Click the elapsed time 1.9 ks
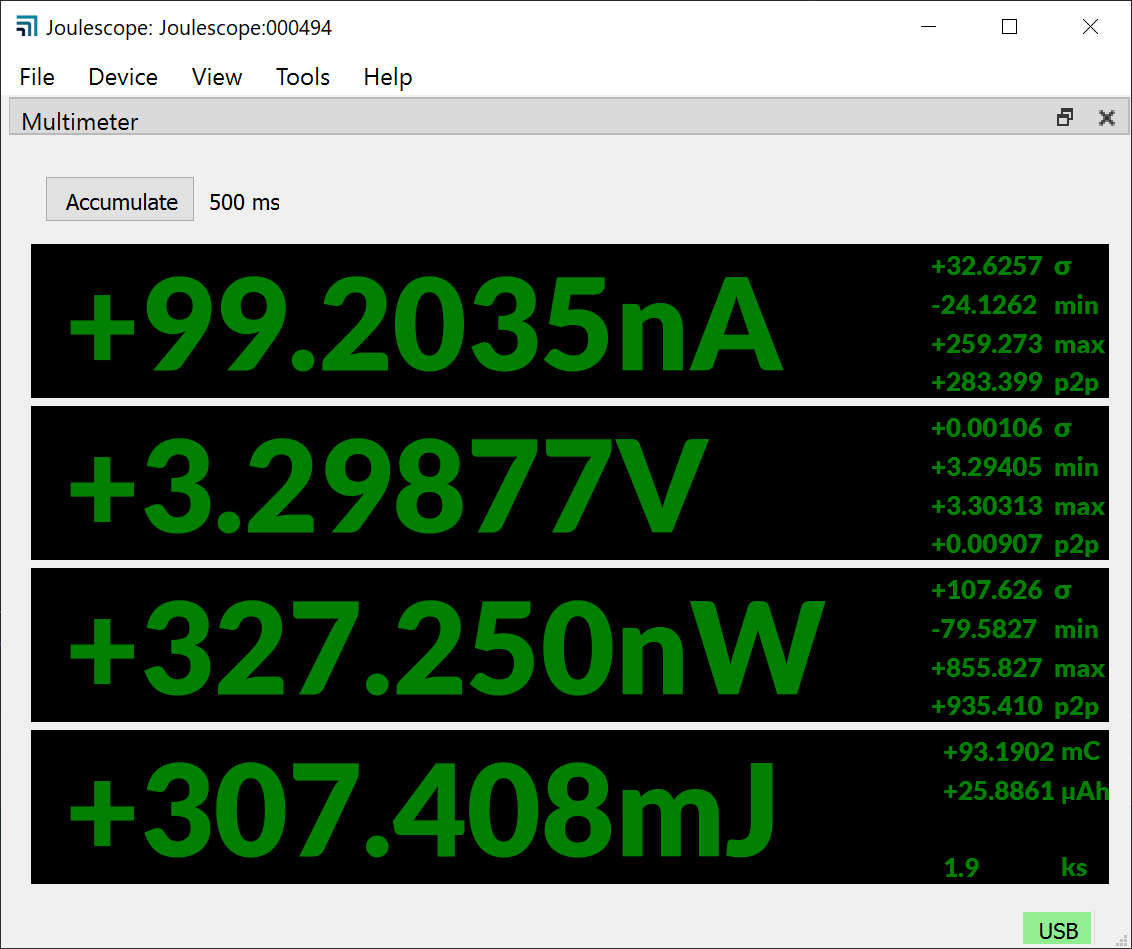Viewport: 1132px width, 949px height. click(x=1016, y=867)
